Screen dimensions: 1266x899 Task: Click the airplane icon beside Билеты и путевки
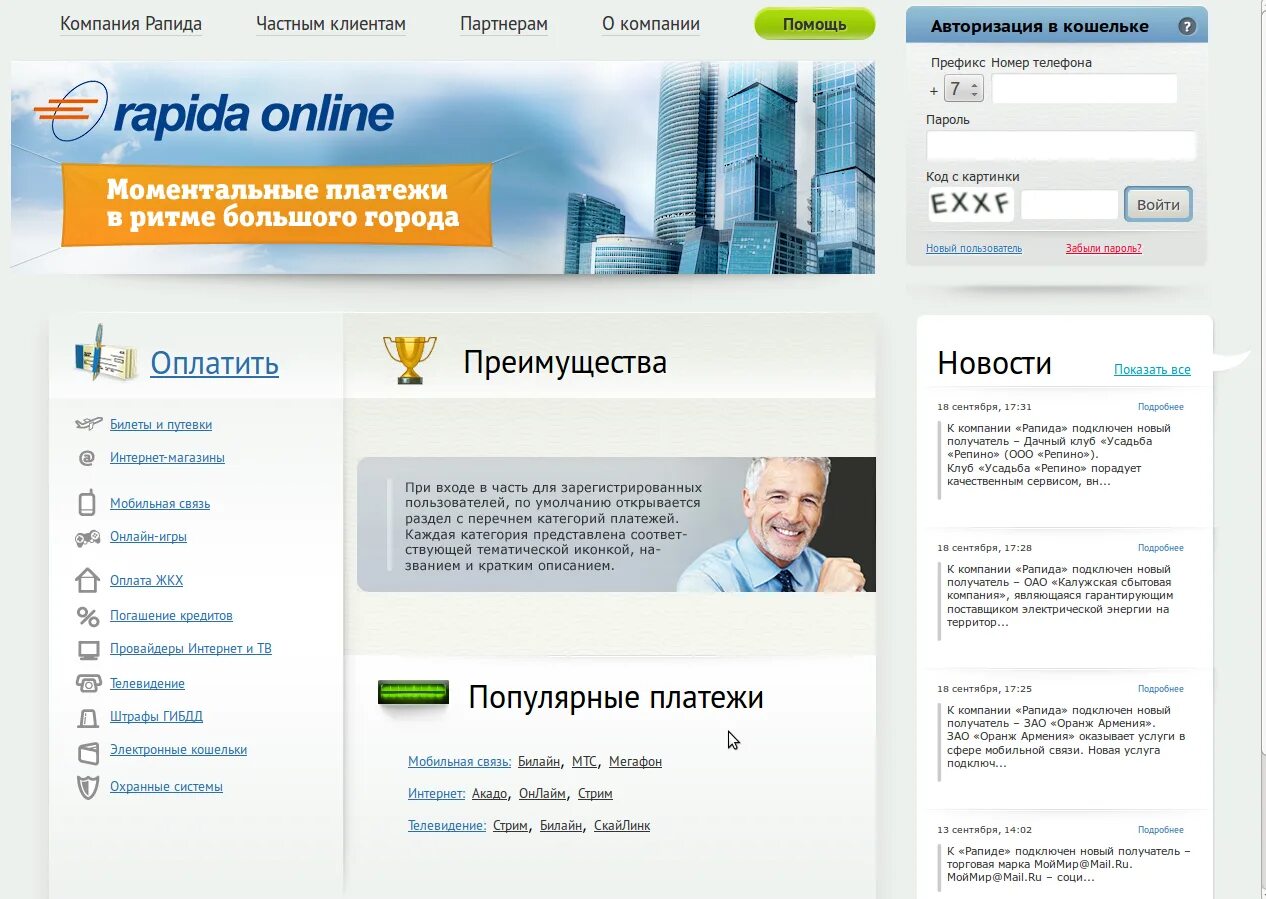[x=88, y=424]
